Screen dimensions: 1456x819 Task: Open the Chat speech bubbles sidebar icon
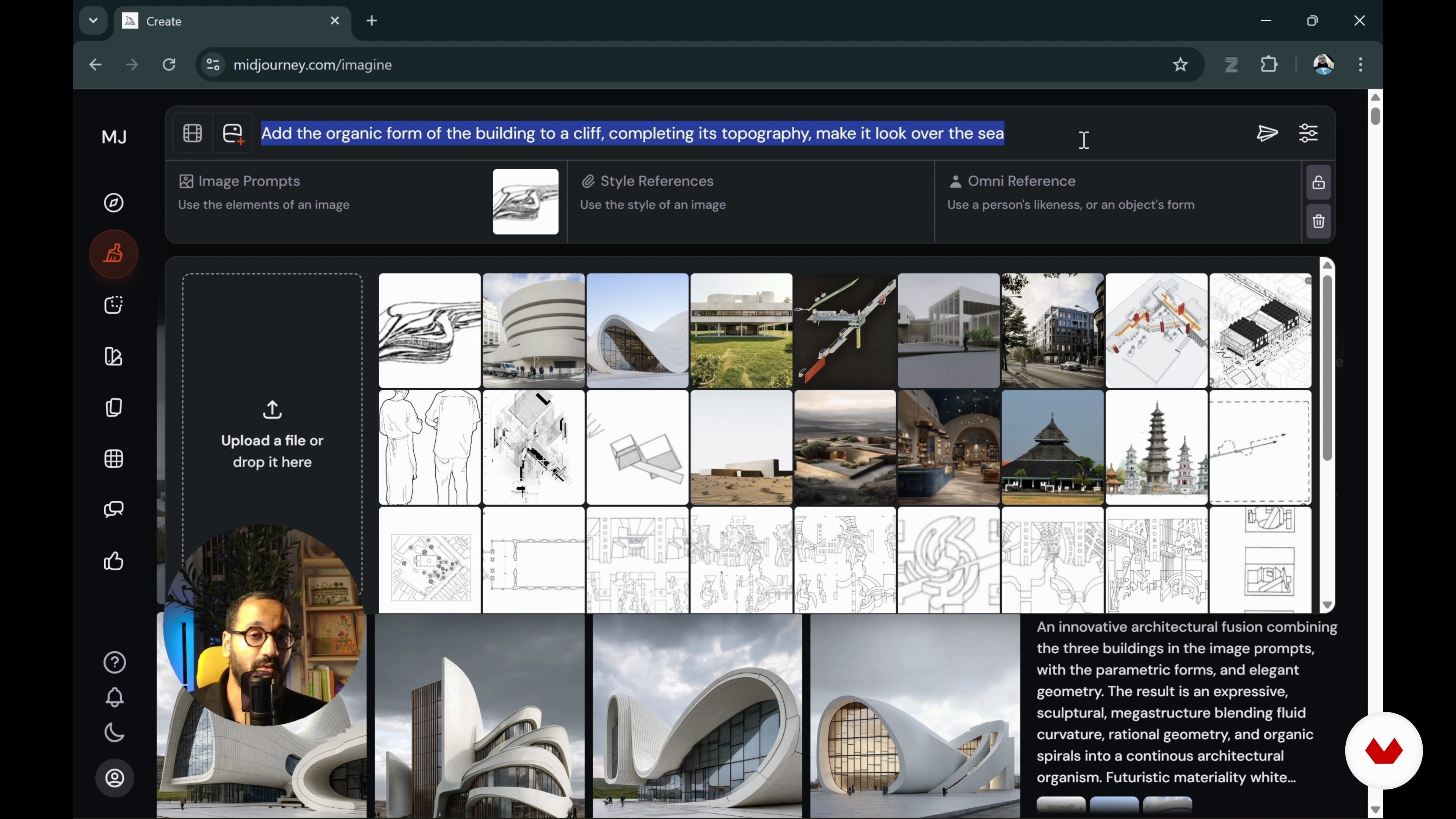pyautogui.click(x=114, y=510)
